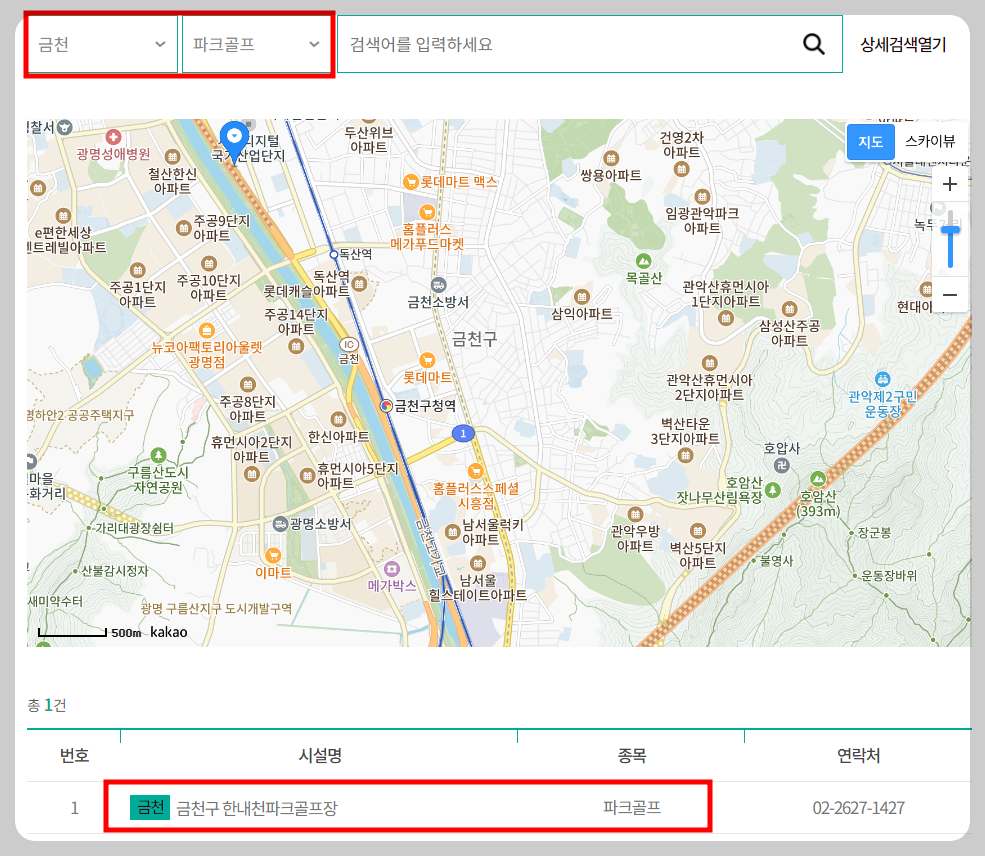Zoom out using the minus icon
This screenshot has width=985, height=856.
[949, 294]
